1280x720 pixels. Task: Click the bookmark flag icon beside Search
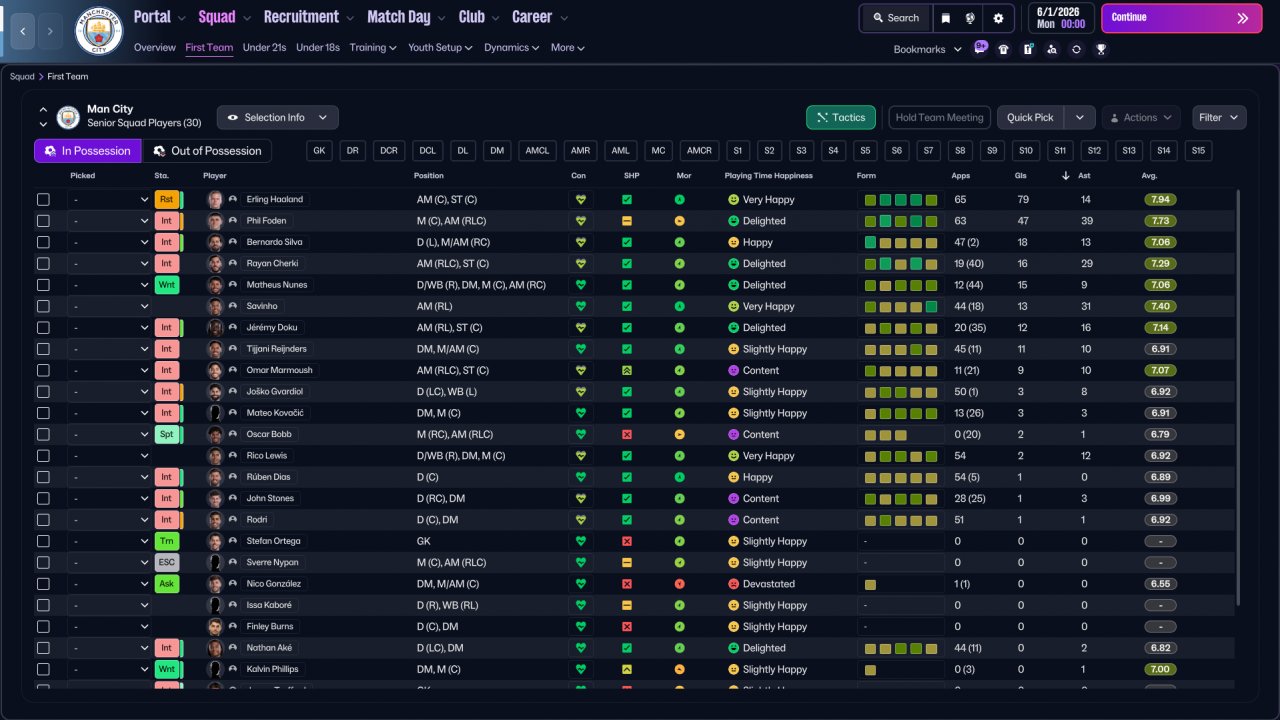point(946,18)
